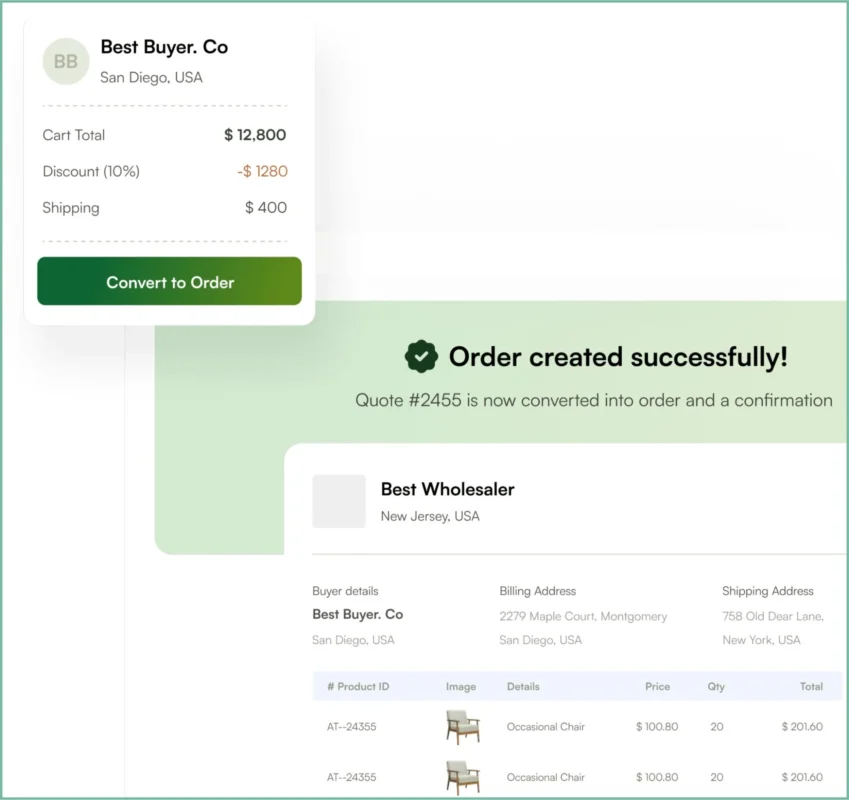Click the Details column header

tap(523, 687)
